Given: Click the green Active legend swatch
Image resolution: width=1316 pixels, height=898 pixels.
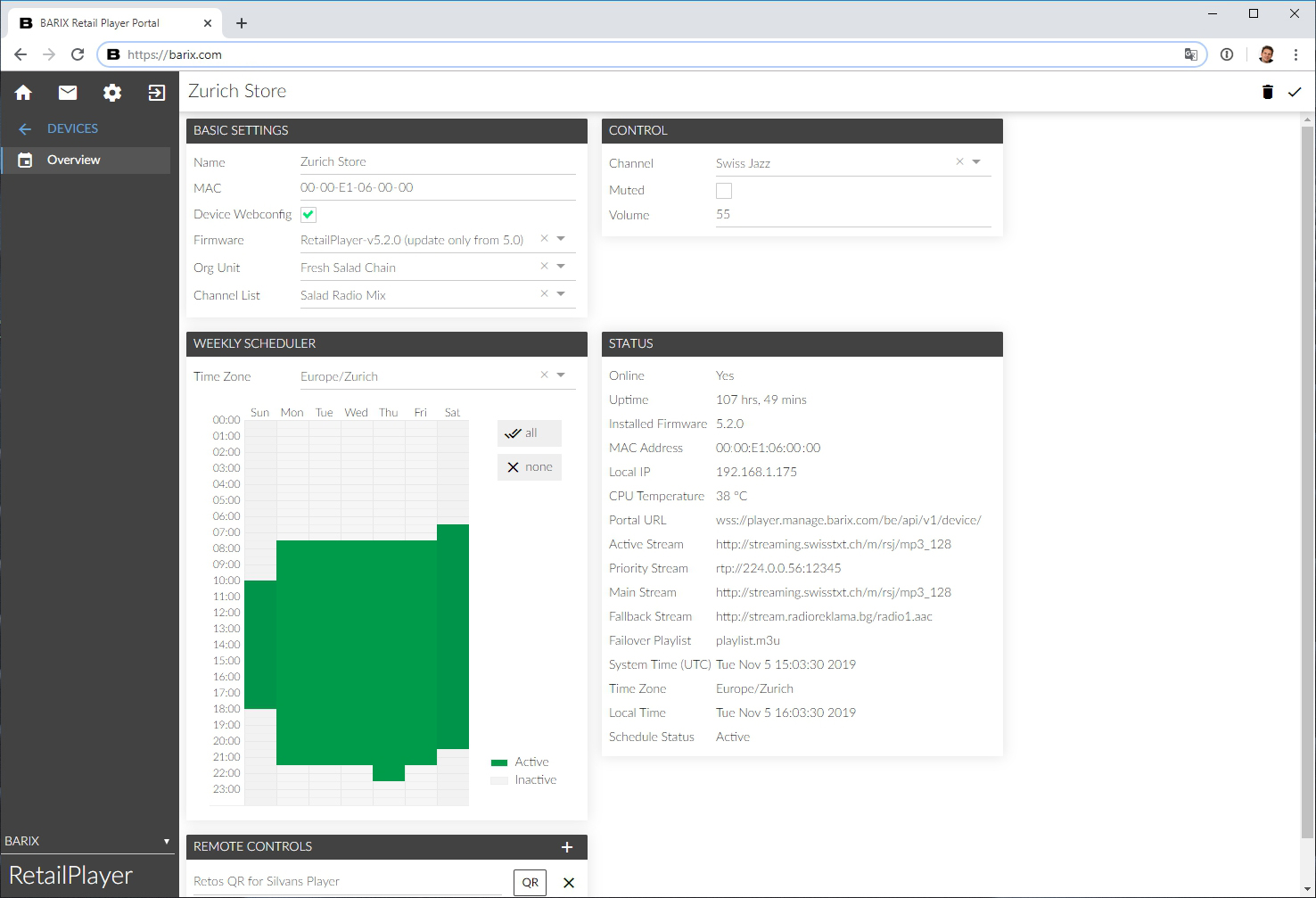Looking at the screenshot, I should [x=499, y=762].
